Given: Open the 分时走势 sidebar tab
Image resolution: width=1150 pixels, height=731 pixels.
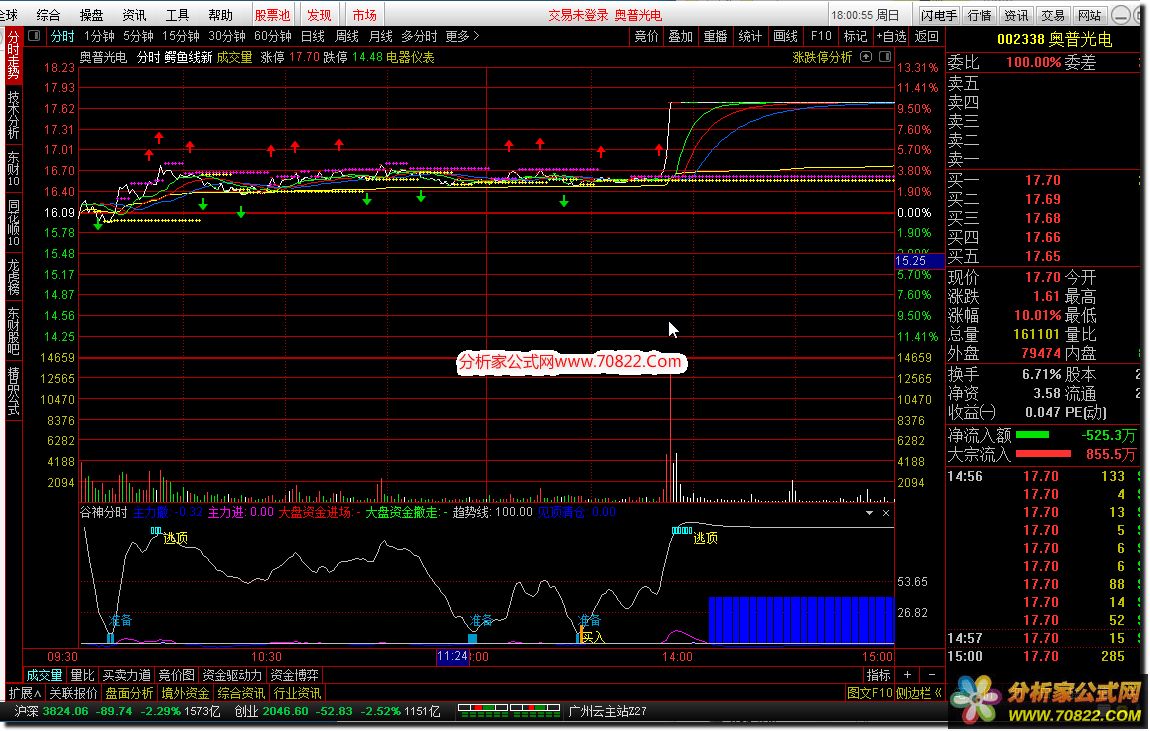Looking at the screenshot, I should pos(13,55).
